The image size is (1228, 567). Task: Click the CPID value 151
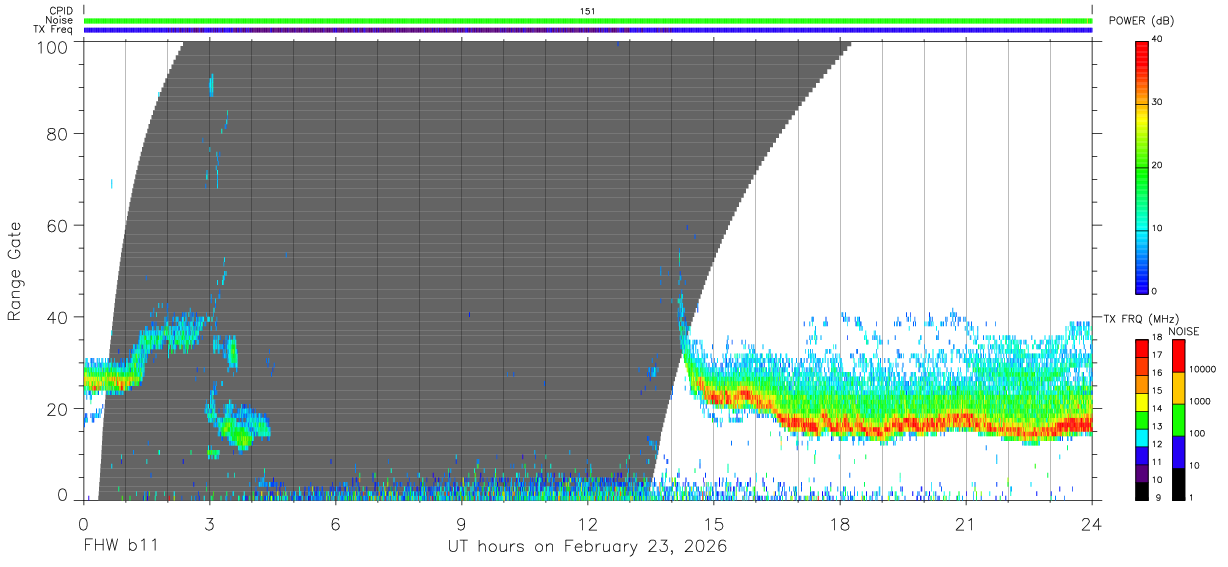588,11
